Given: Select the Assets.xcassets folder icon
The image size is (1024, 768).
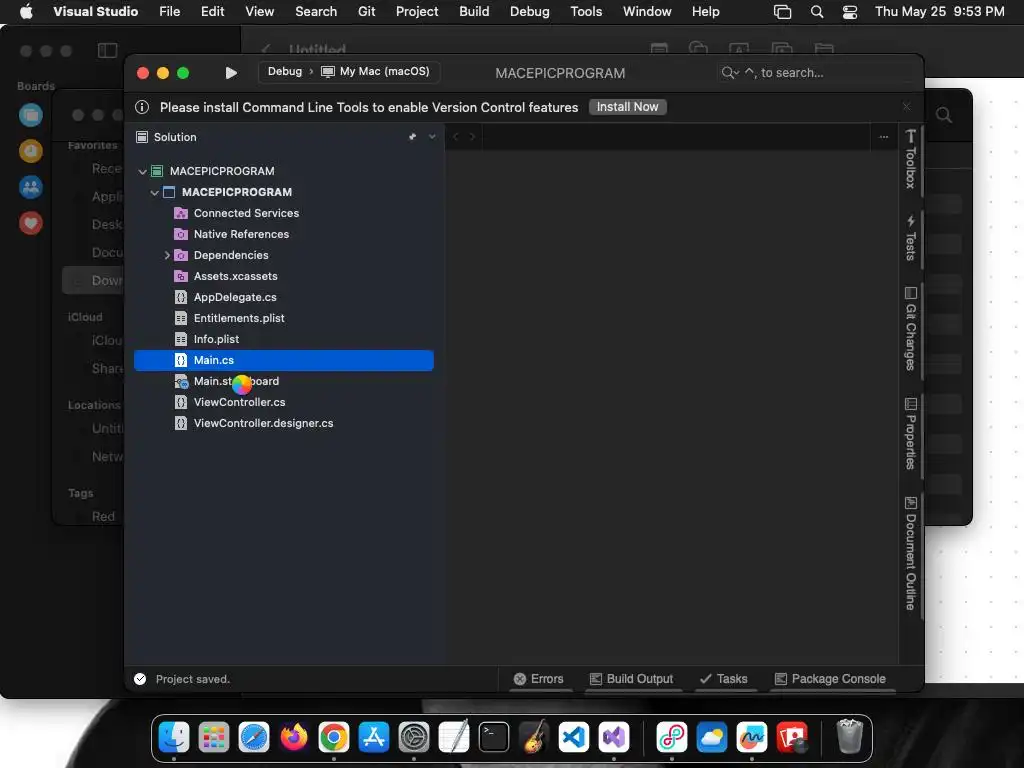Looking at the screenshot, I should [181, 276].
